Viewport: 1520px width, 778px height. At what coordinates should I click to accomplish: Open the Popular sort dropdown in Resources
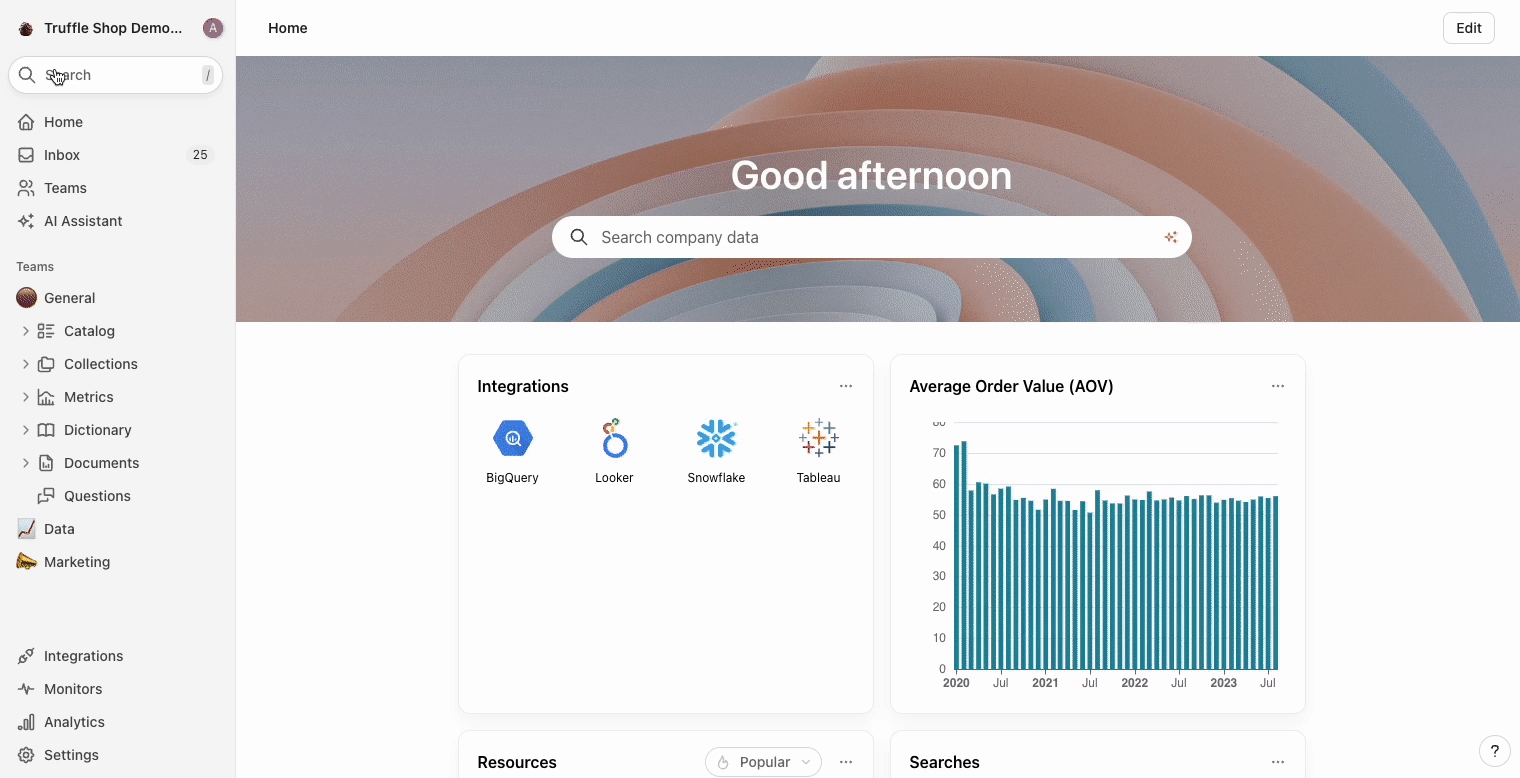tap(763, 762)
